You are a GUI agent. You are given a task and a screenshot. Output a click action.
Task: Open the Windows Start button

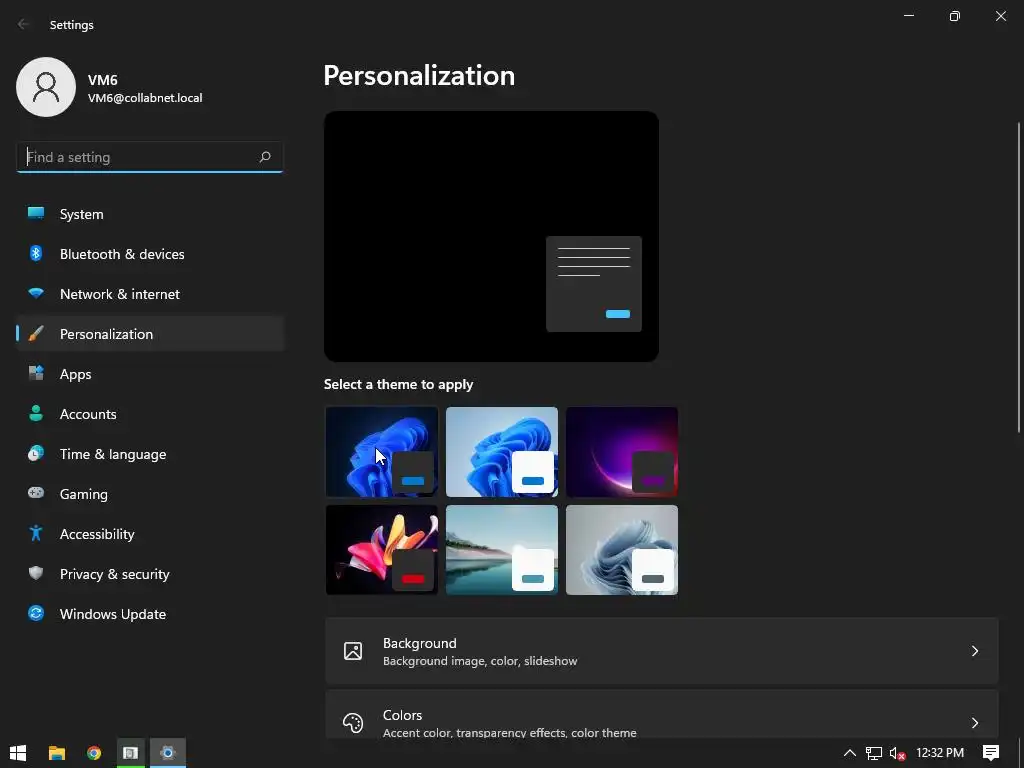pyautogui.click(x=18, y=753)
